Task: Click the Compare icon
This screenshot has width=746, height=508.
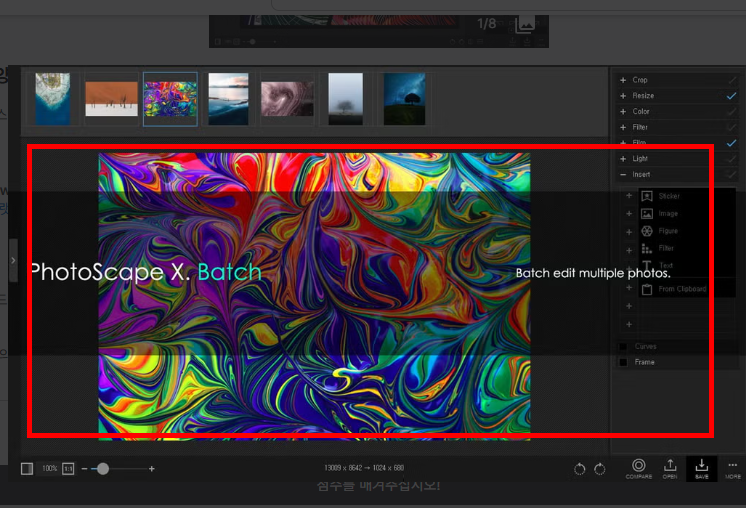Action: coord(638,469)
